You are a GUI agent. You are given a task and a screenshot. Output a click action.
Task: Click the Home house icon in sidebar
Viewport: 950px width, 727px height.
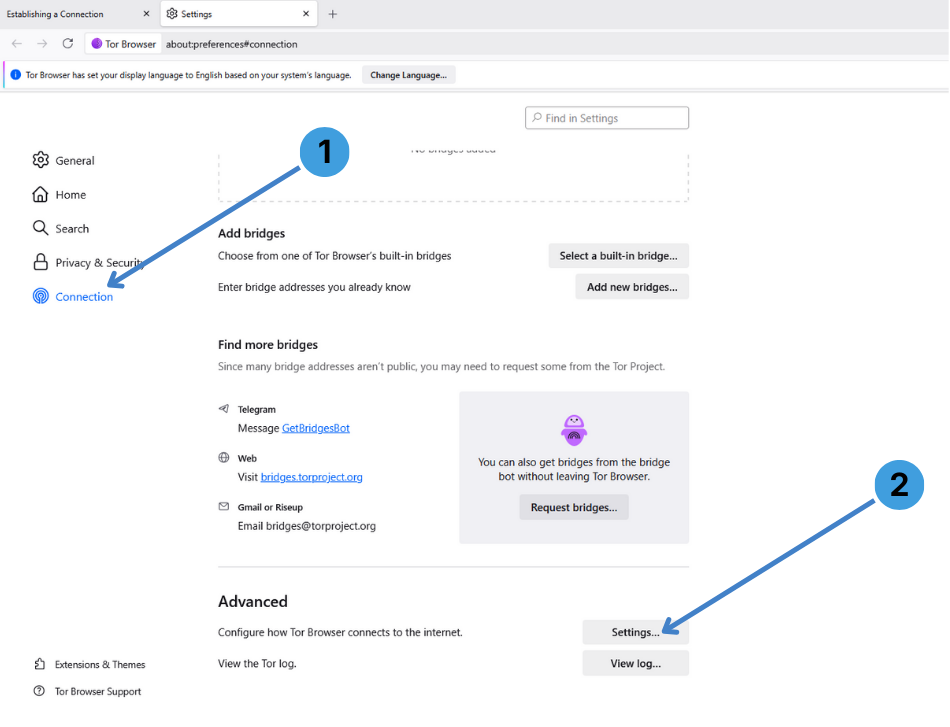(x=41, y=194)
